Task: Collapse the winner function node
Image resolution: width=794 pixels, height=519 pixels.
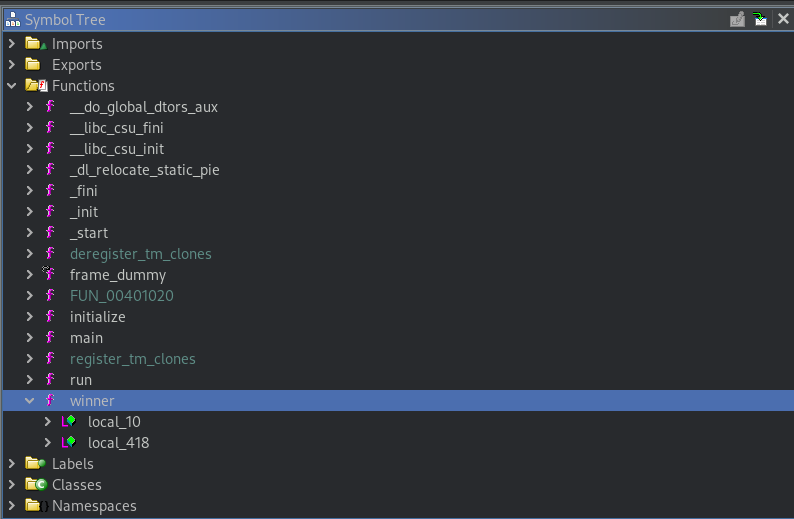Action: point(29,401)
